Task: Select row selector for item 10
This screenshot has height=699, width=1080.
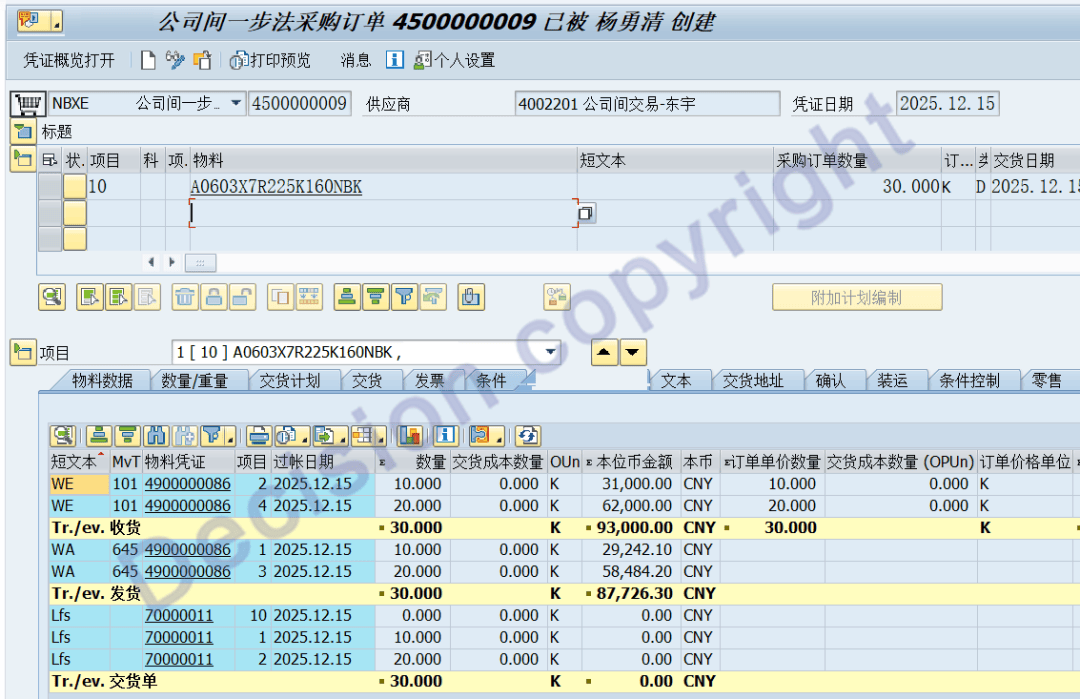Action: click(x=49, y=187)
